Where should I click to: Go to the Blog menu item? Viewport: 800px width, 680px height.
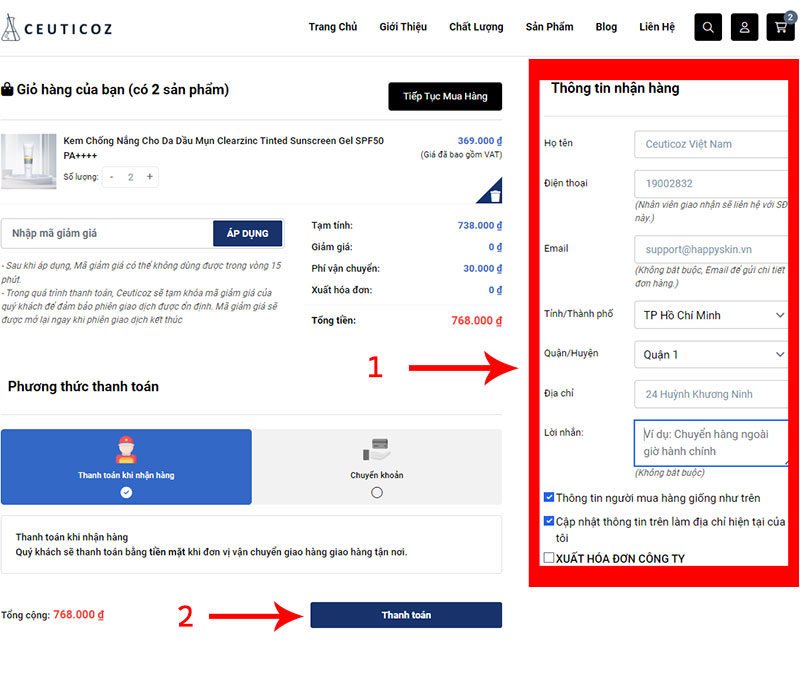(606, 27)
